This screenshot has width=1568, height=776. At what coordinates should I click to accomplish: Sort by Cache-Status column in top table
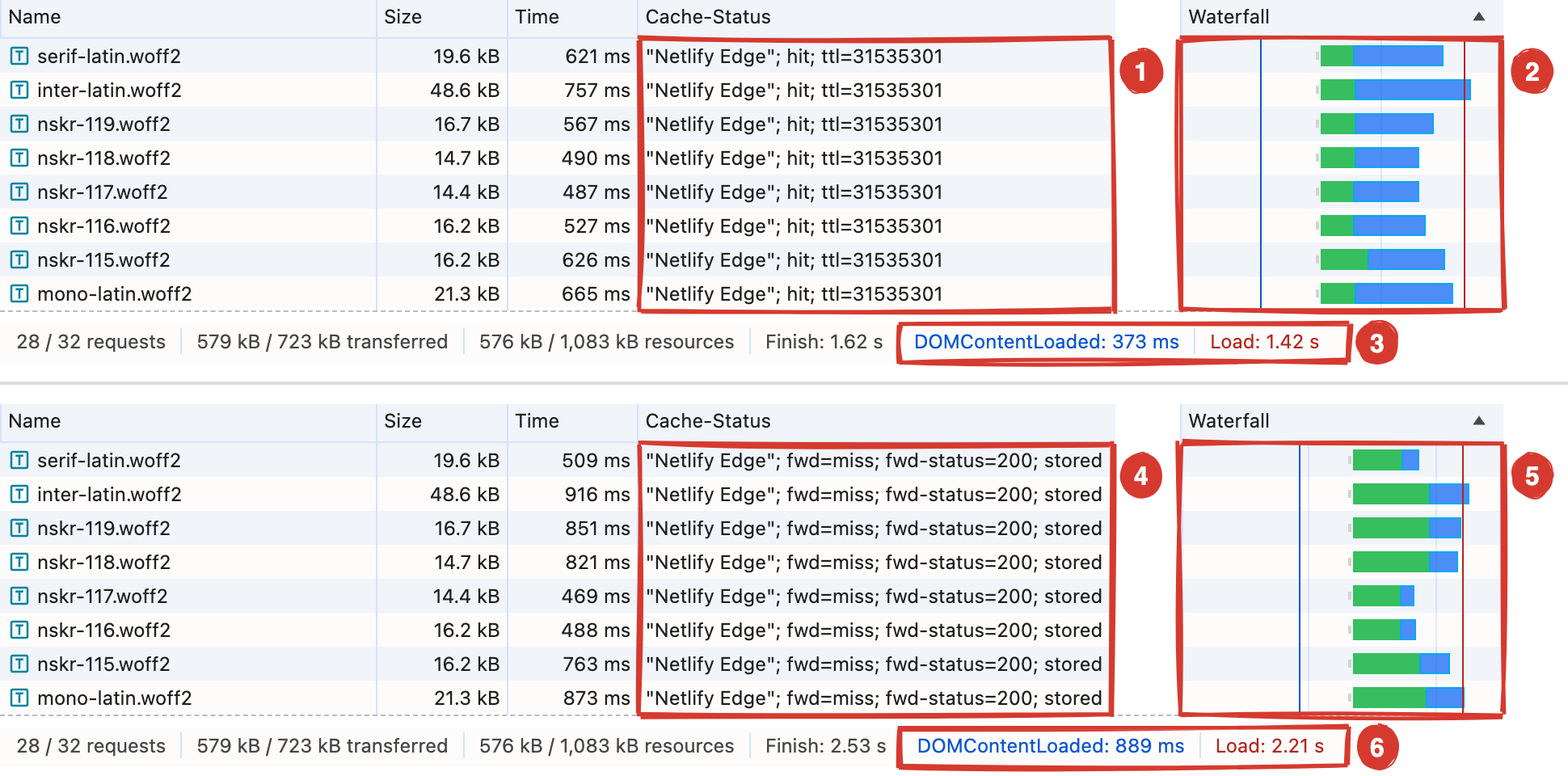click(x=876, y=18)
